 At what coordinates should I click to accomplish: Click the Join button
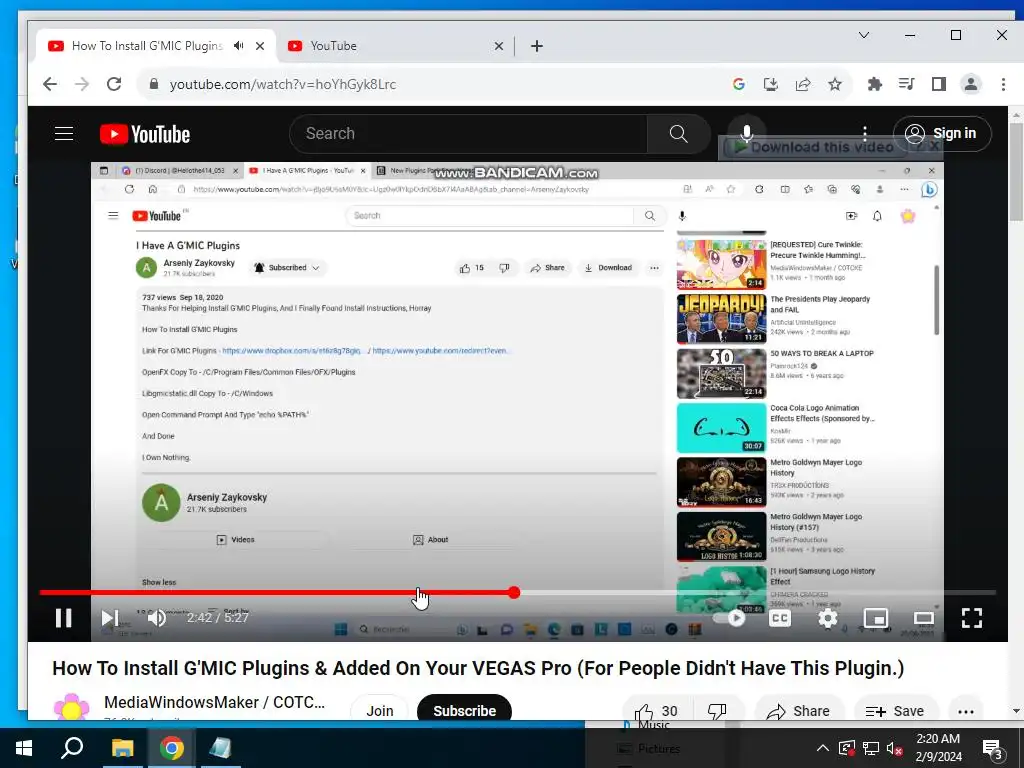(x=379, y=711)
